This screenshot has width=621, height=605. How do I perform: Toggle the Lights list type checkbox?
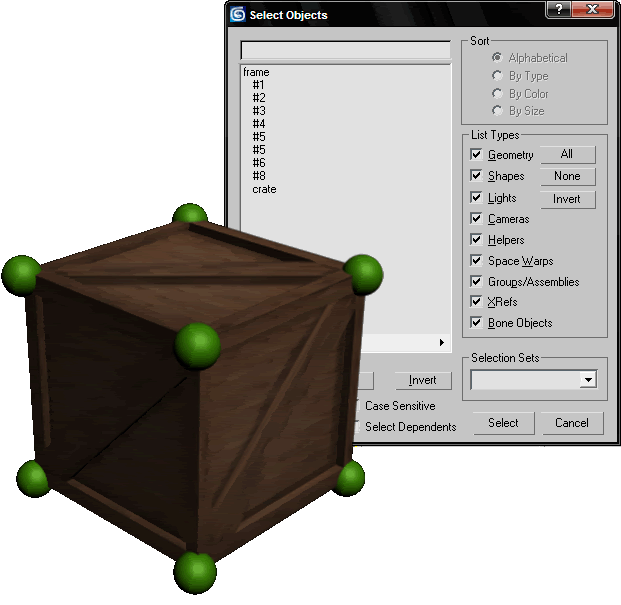(x=476, y=197)
